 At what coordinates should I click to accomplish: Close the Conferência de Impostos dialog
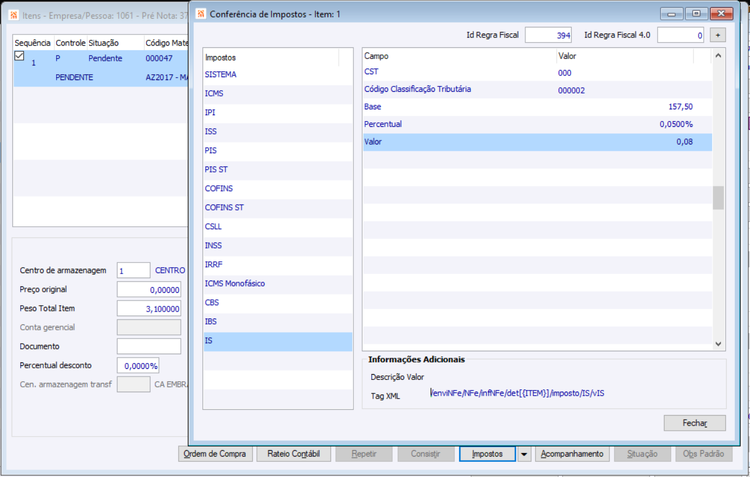coord(721,14)
